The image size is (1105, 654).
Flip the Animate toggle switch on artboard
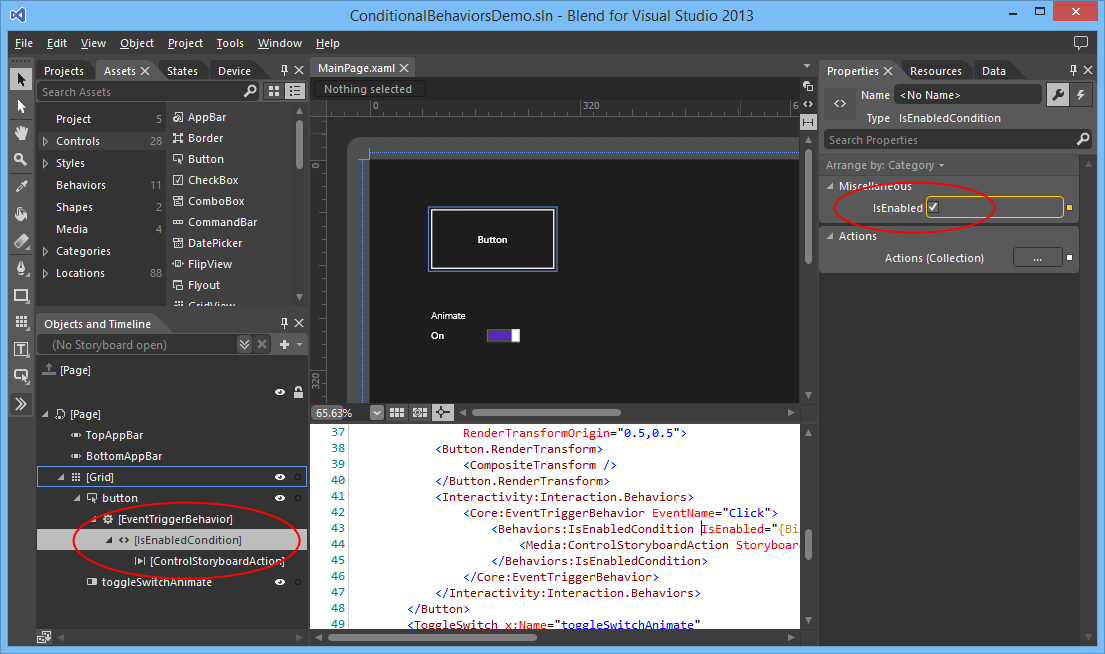click(503, 335)
